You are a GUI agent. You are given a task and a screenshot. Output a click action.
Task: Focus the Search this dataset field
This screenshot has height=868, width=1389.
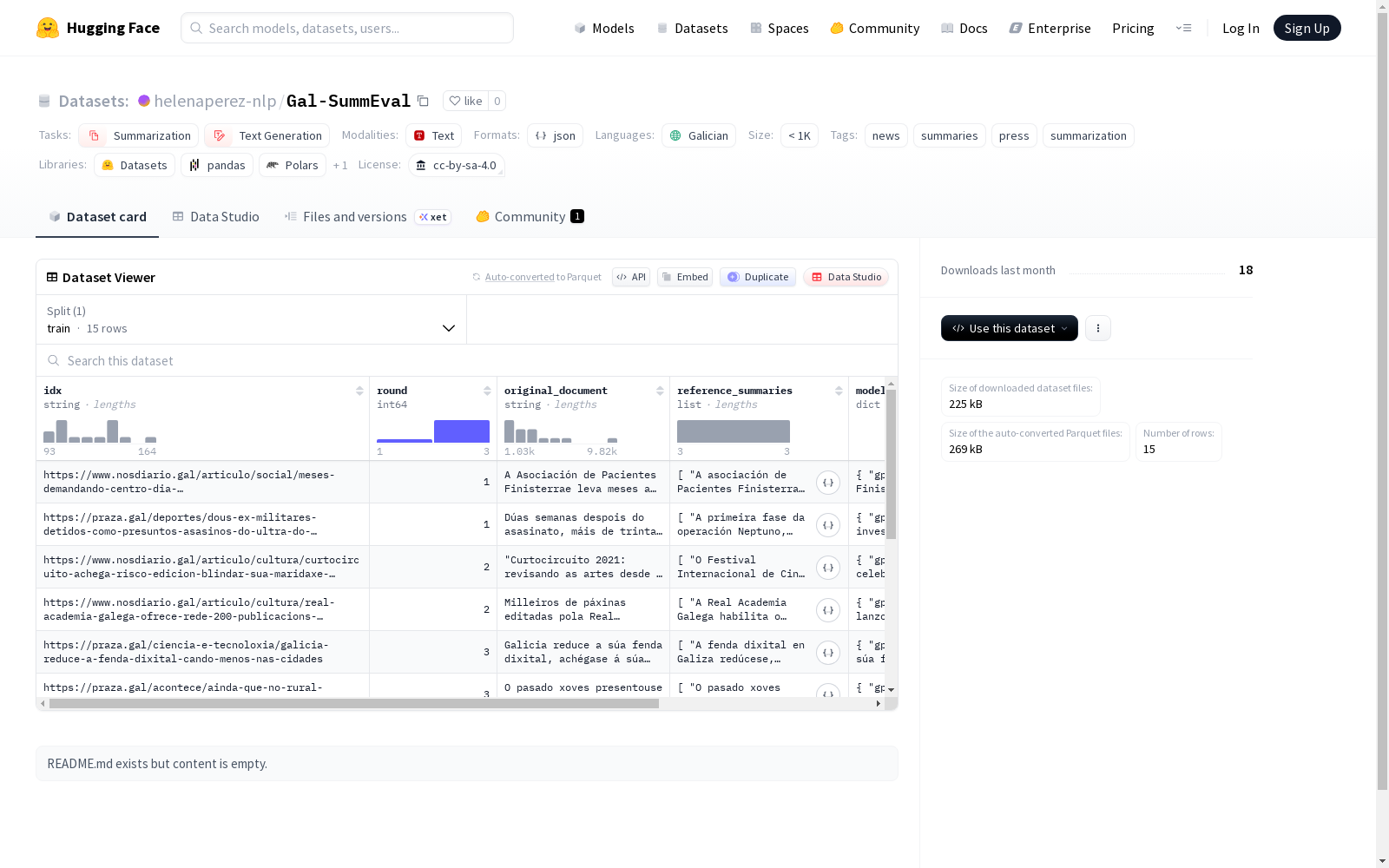pyautogui.click(x=467, y=360)
